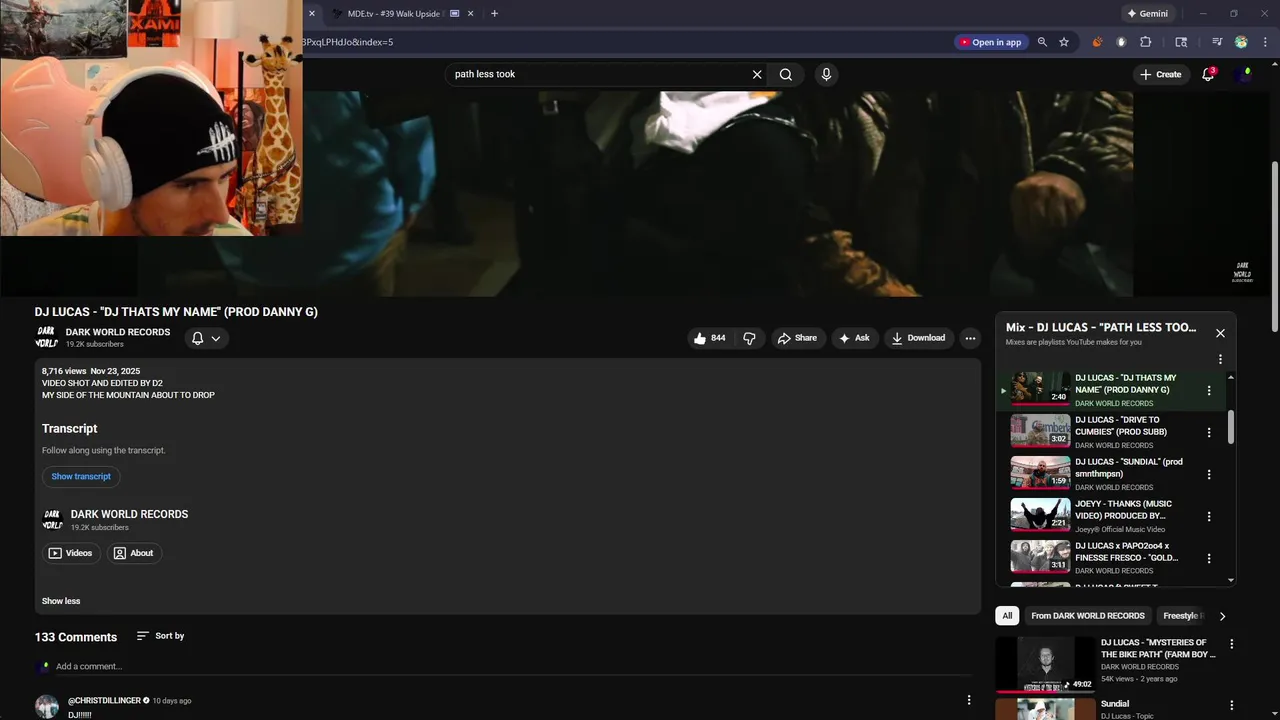Image resolution: width=1280 pixels, height=720 pixels.
Task: Start voice search with the microphone
Action: click(x=826, y=74)
